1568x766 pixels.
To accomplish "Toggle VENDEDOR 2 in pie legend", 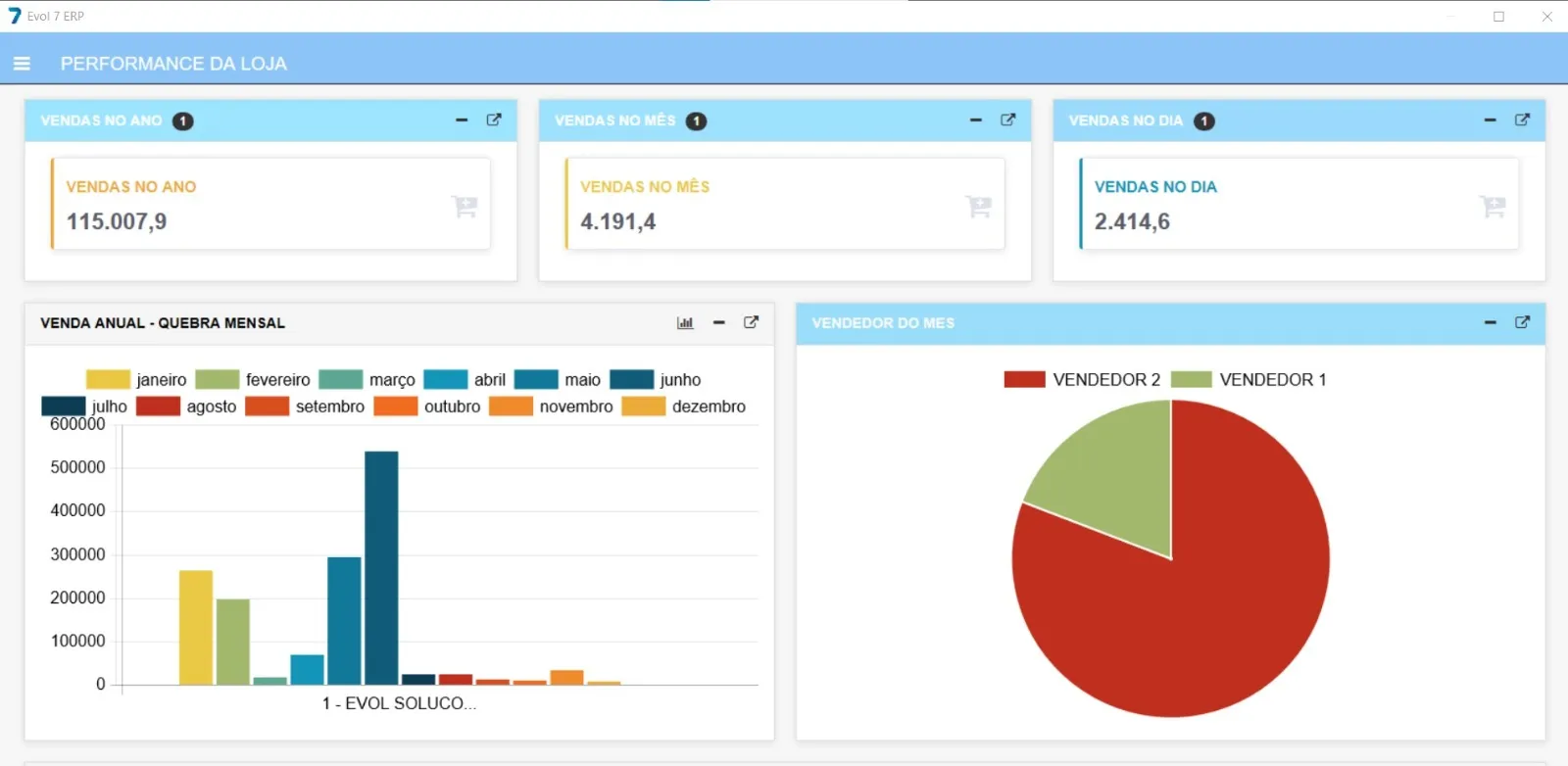I will click(x=1082, y=380).
